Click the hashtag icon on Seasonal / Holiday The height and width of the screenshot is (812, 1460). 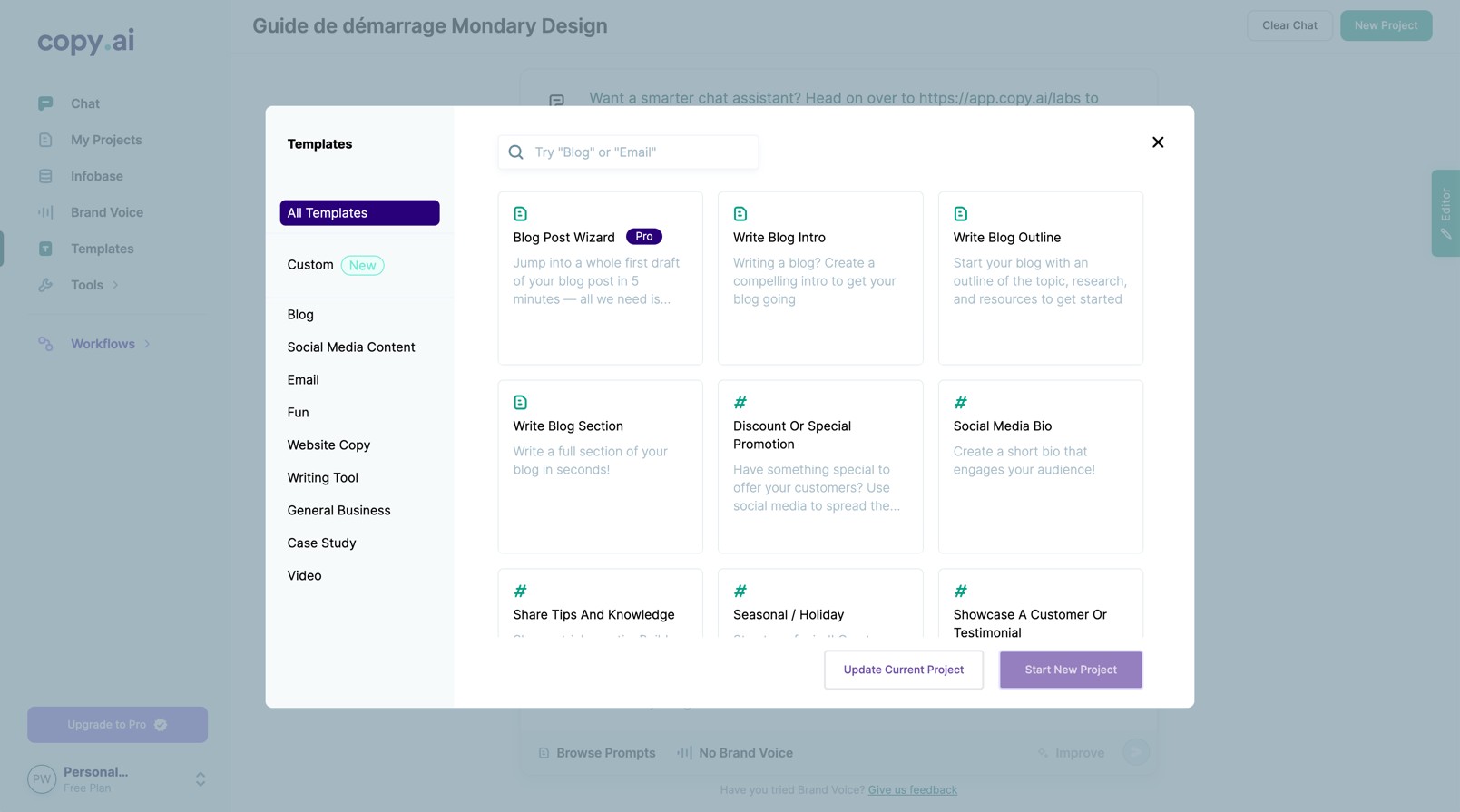[740, 592]
